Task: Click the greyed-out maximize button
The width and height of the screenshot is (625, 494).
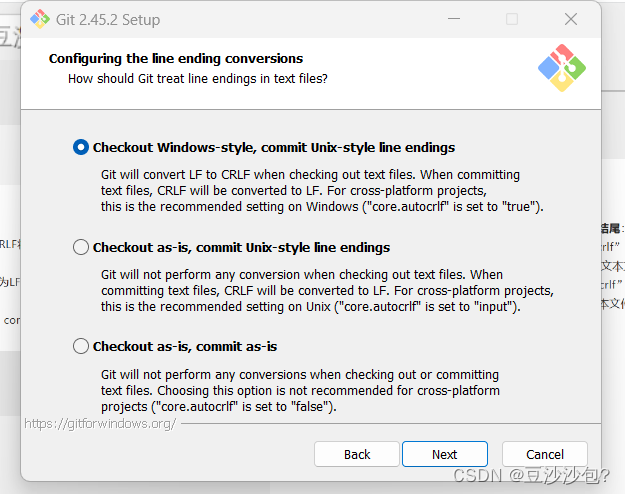Action: point(512,19)
